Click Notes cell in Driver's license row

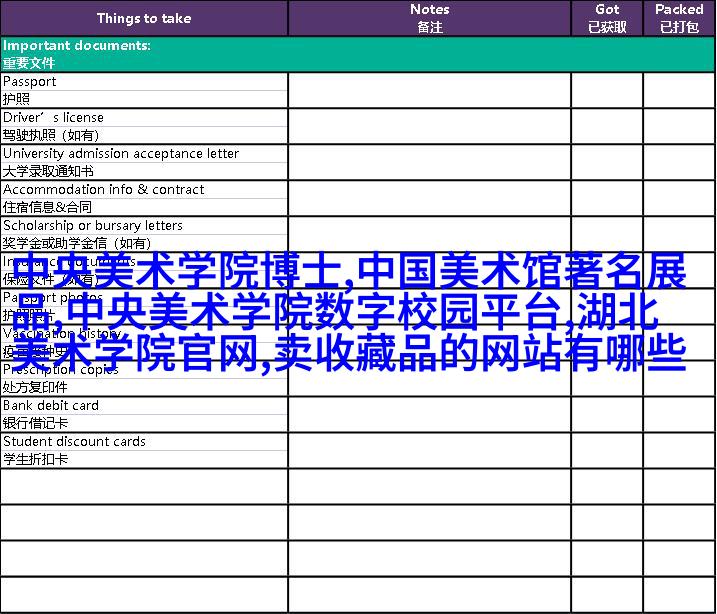click(429, 126)
